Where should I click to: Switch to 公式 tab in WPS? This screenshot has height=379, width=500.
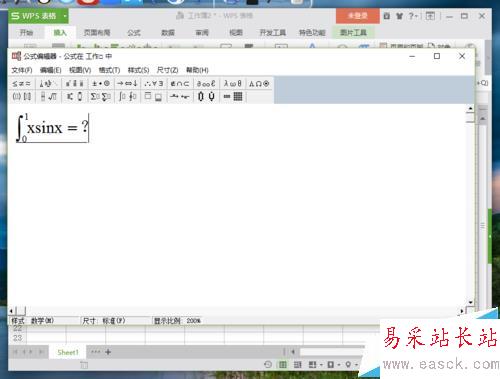[x=134, y=33]
